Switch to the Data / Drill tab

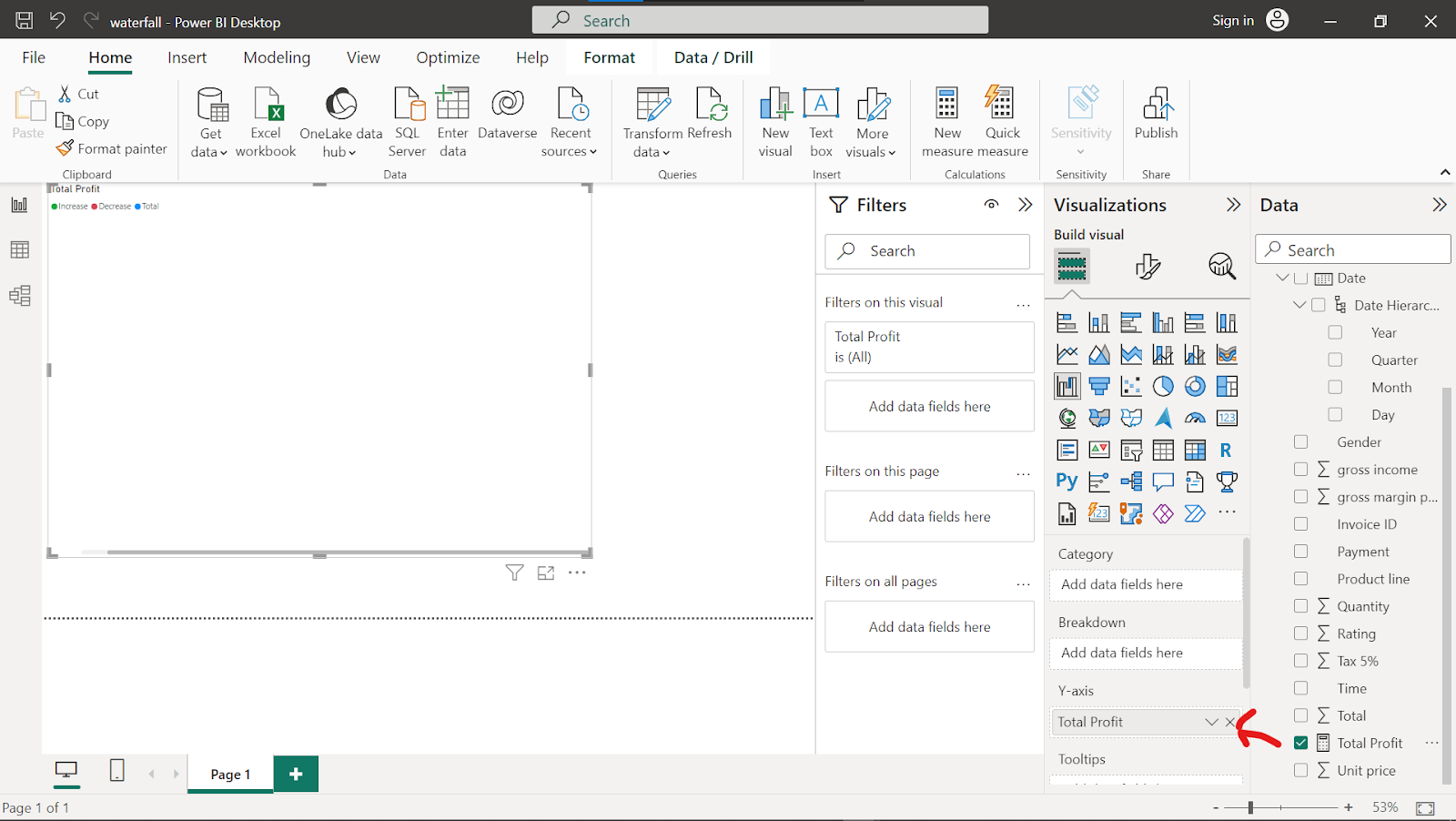point(713,57)
